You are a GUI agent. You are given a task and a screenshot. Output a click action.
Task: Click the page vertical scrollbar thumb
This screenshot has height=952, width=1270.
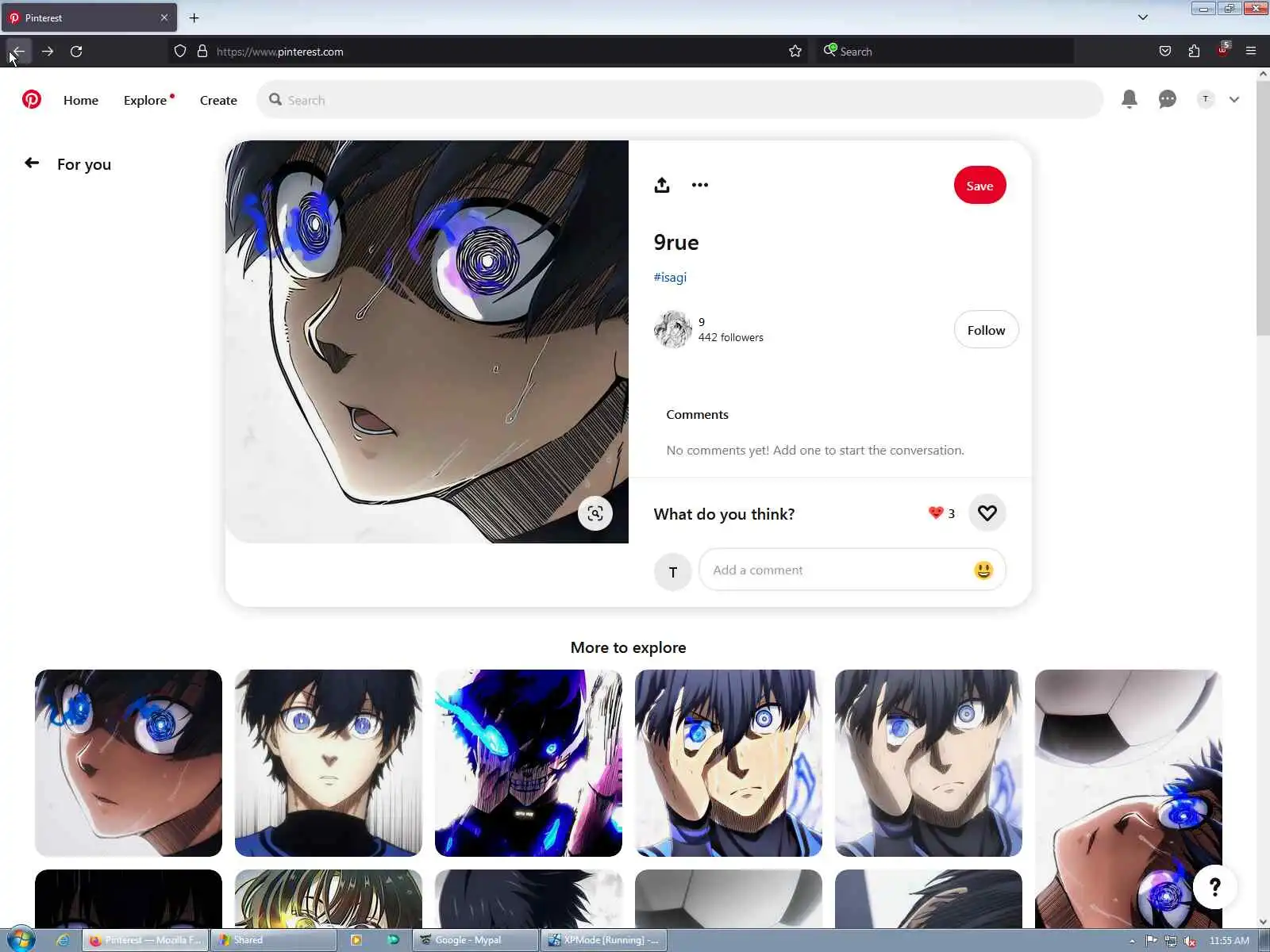pyautogui.click(x=1263, y=208)
